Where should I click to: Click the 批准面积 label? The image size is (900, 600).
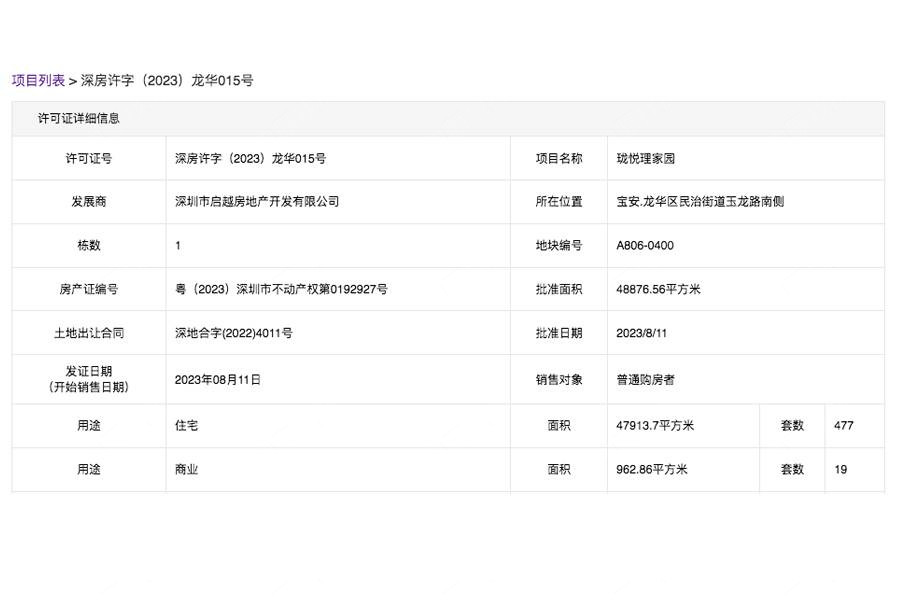coord(559,289)
